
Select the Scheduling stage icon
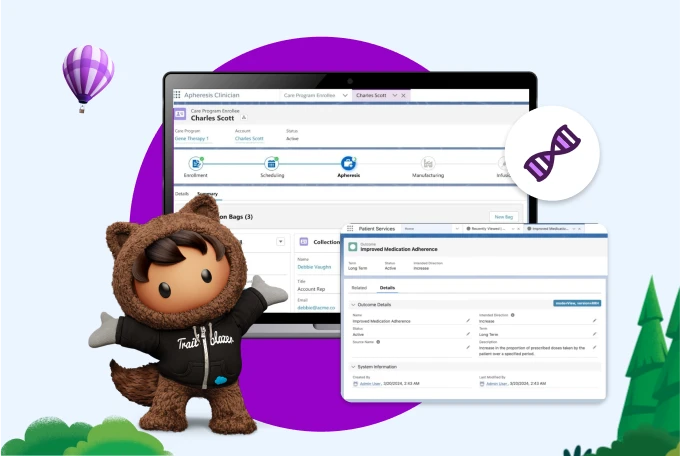272,164
